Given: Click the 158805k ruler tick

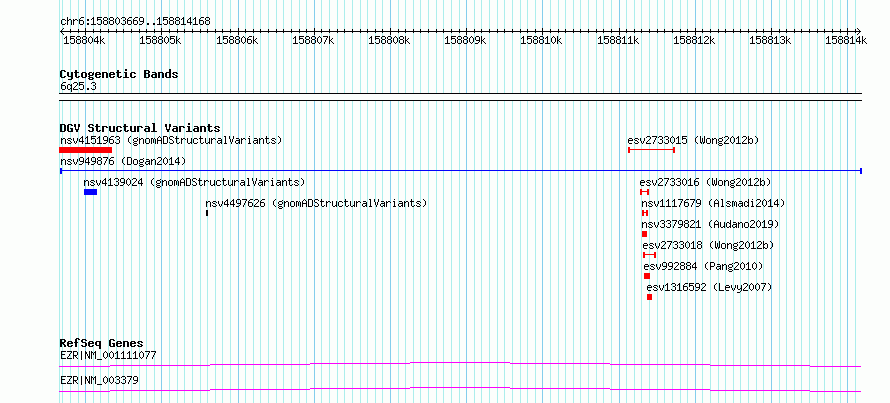Looking at the screenshot, I should (x=160, y=40).
